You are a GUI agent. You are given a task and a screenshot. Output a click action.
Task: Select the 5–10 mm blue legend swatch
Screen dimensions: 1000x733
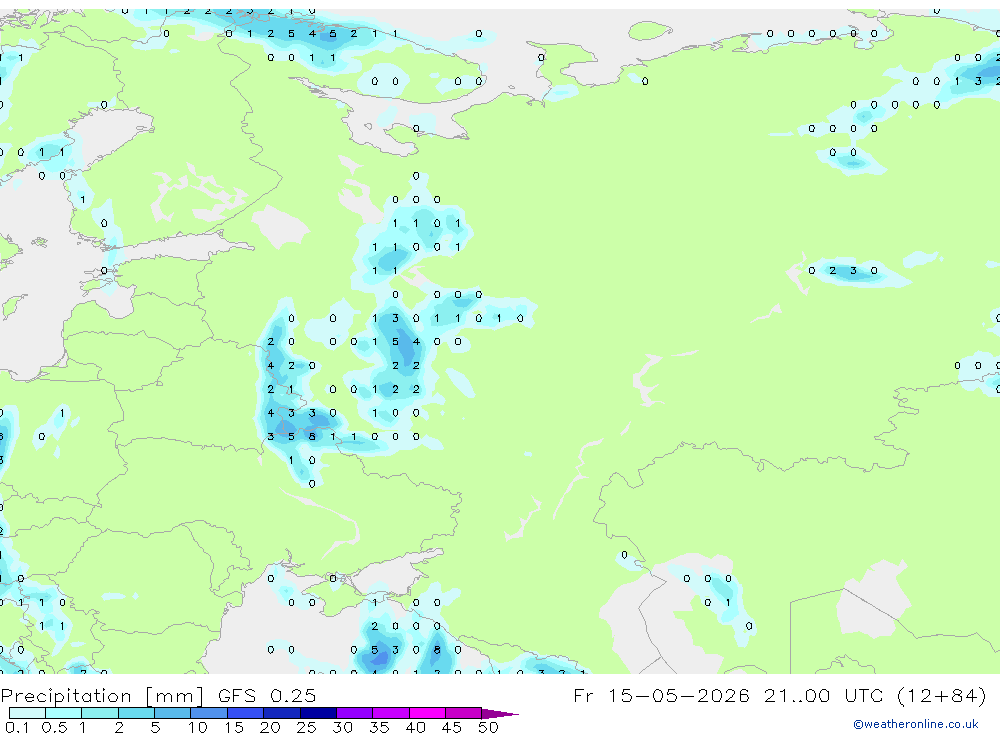pos(172,713)
